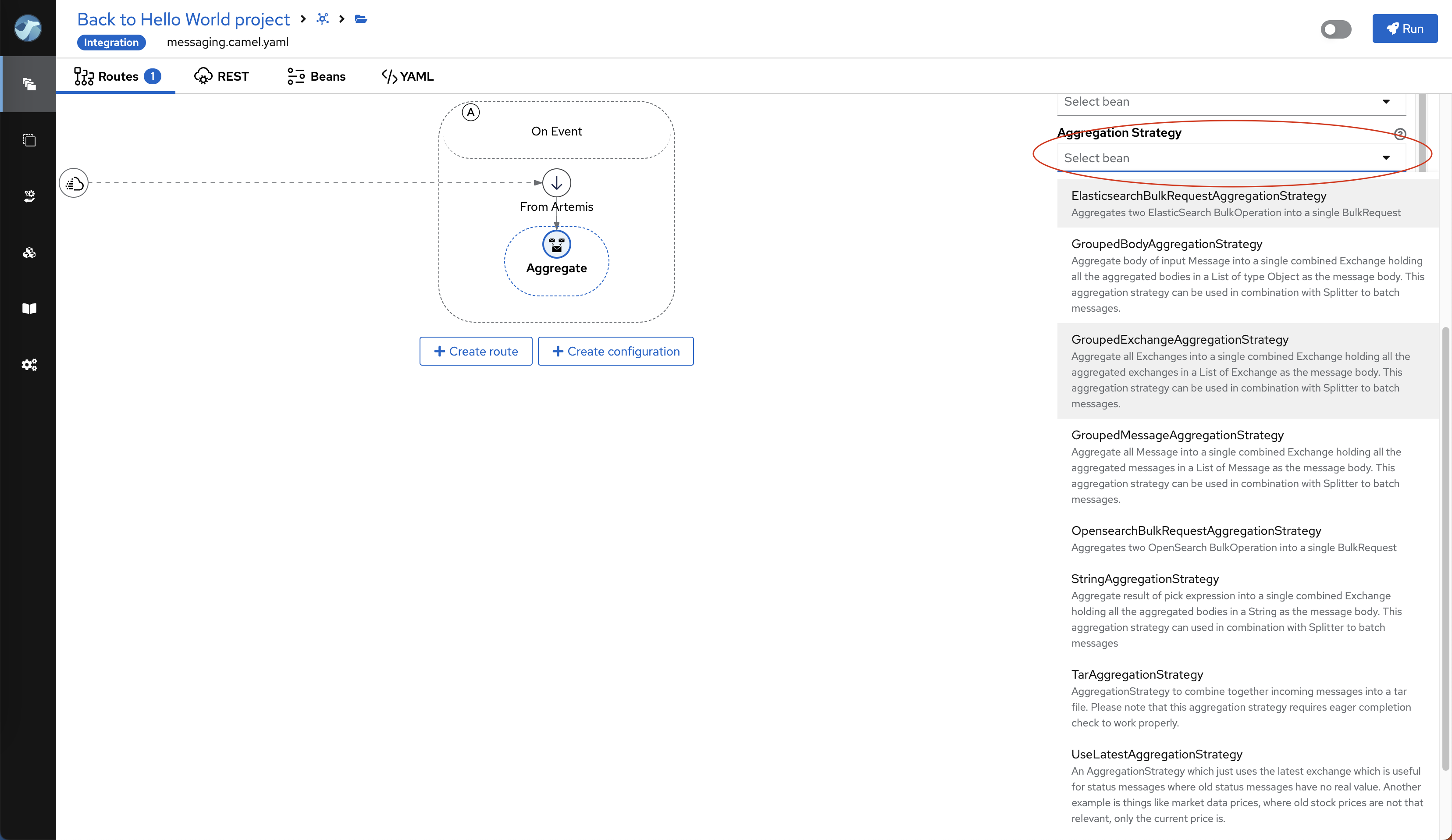Viewport: 1452px width, 840px height.
Task: Click Back to Hello World project link
Action: click(x=183, y=19)
